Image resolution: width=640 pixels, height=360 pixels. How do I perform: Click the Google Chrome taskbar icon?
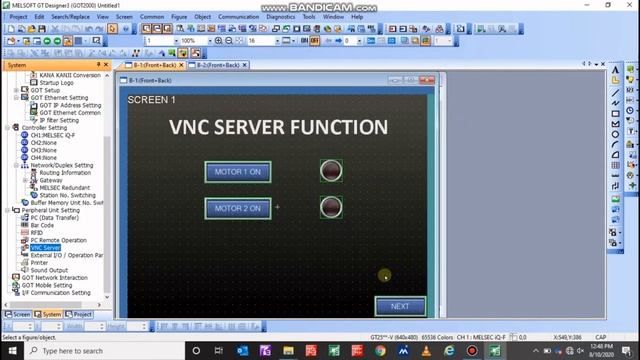point(380,351)
